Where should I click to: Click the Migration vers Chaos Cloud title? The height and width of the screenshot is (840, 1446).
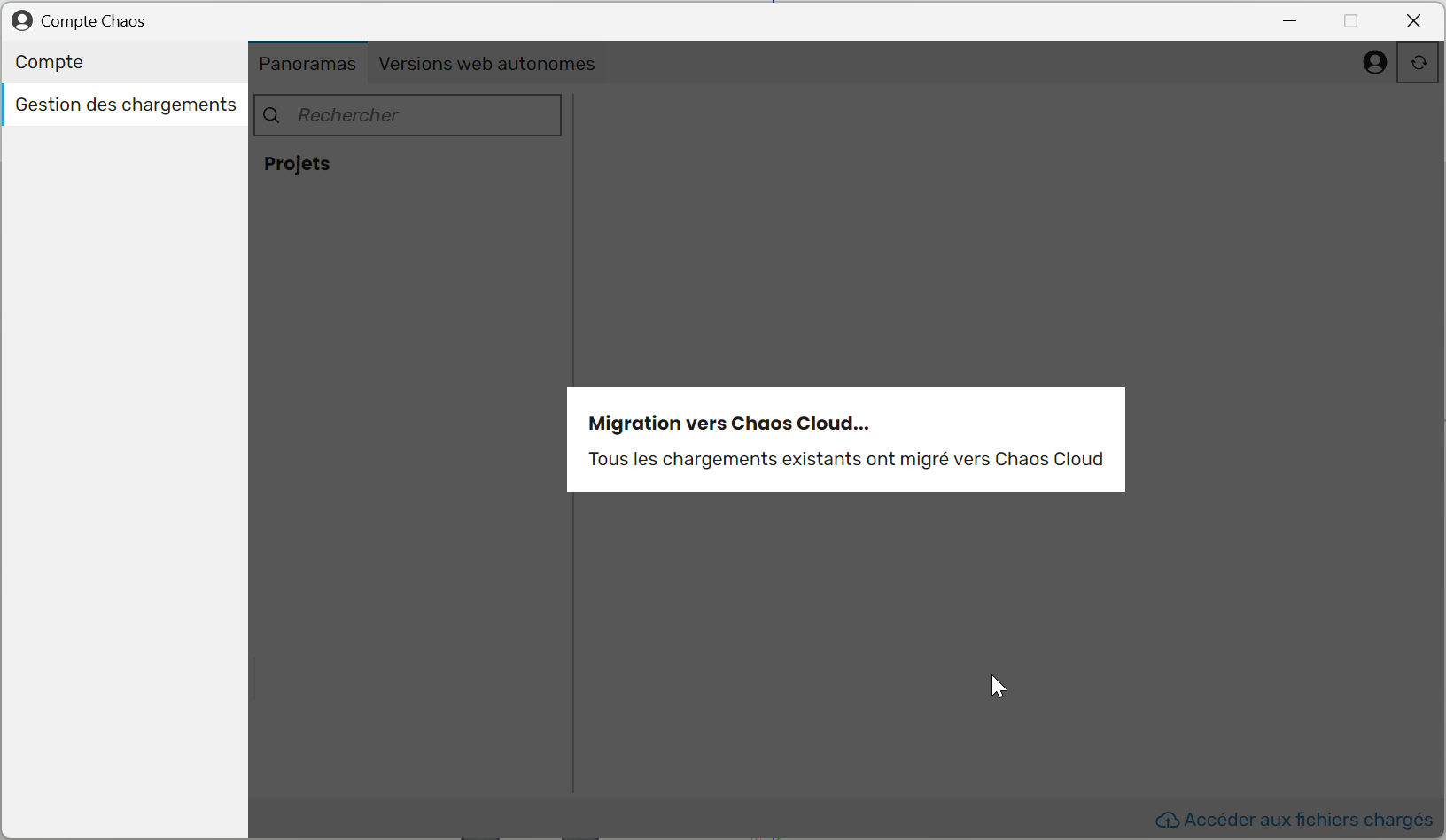click(728, 424)
